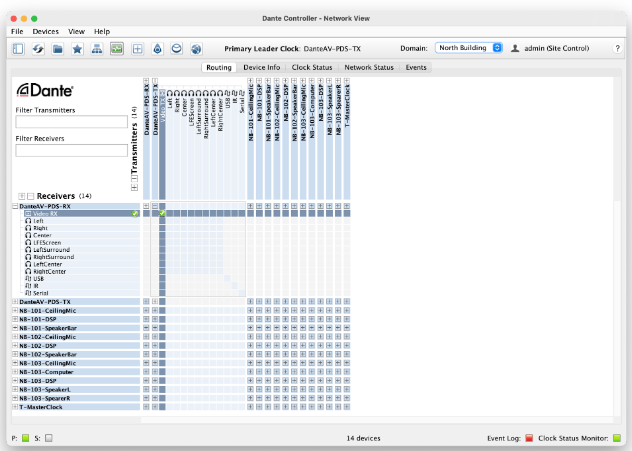Viewport: 632px width, 451px height.
Task: Toggle the filter pane sidebar icon
Action: click(18, 49)
